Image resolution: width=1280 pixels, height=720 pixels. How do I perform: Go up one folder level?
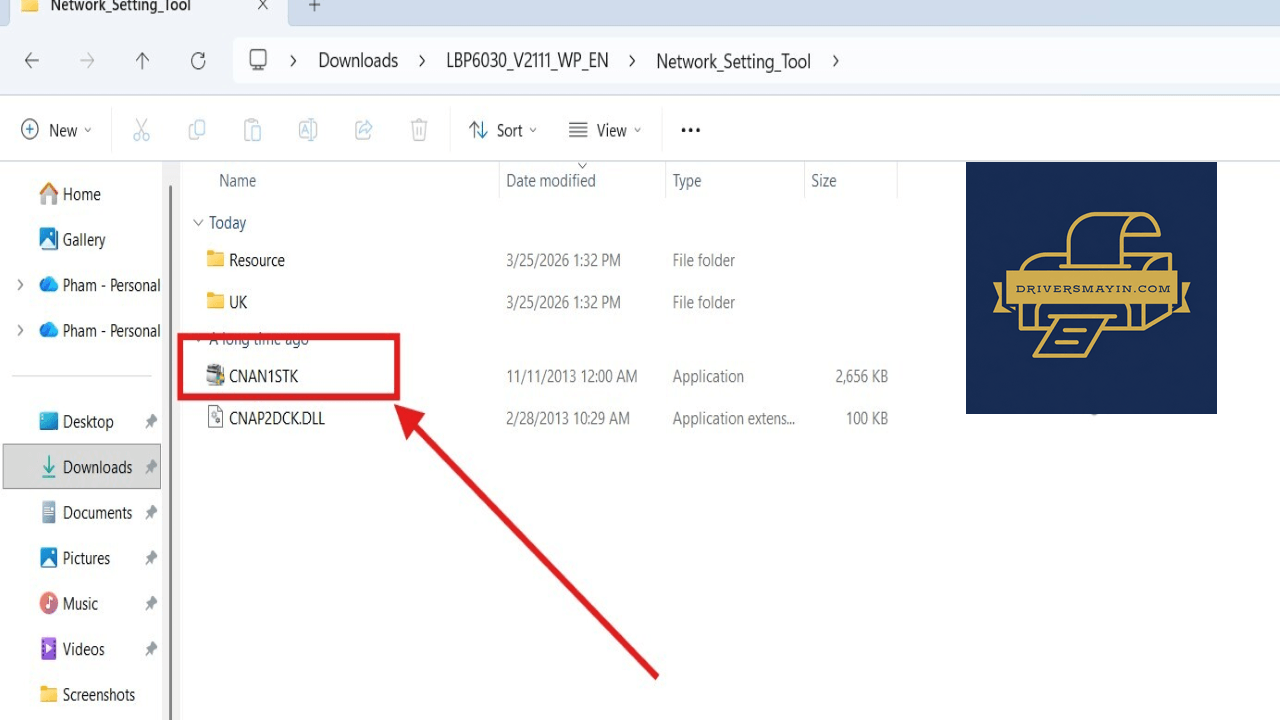pos(142,61)
